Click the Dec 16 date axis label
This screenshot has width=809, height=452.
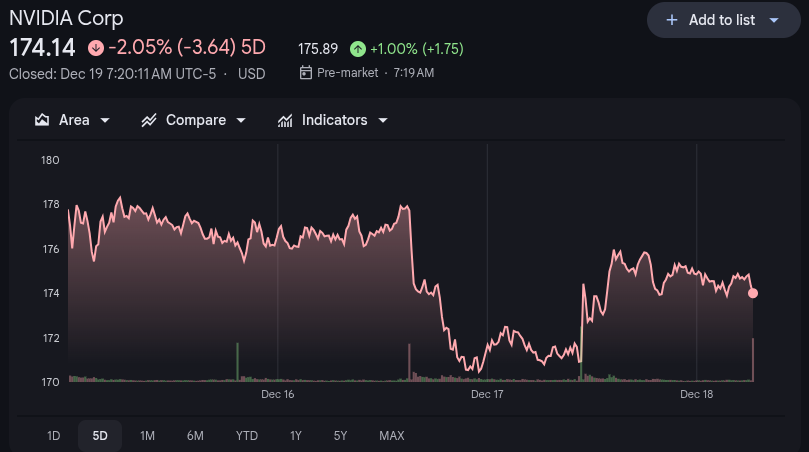(278, 394)
